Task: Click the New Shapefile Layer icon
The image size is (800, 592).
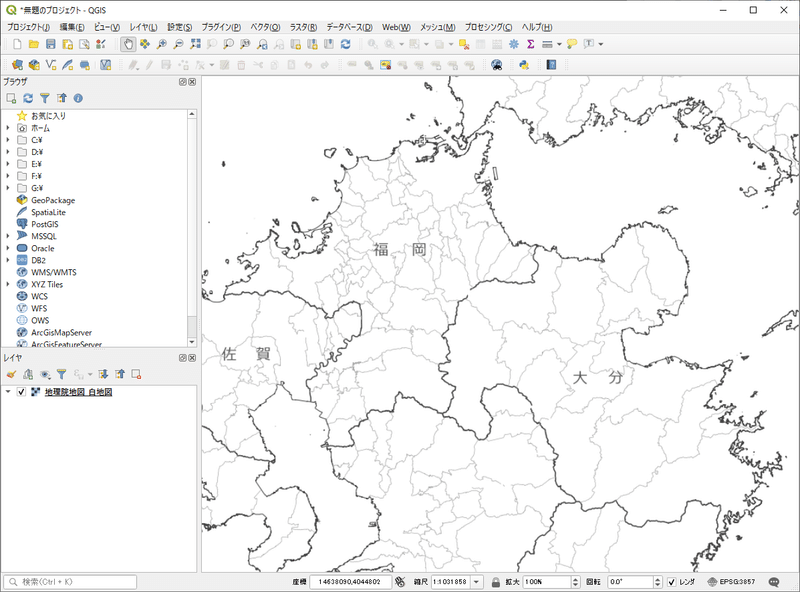Action: [x=51, y=65]
